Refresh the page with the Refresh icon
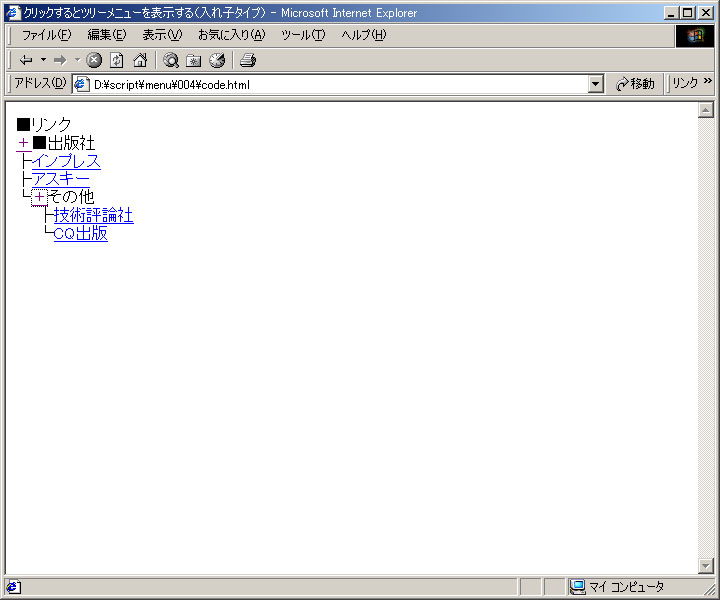720x600 pixels. click(x=117, y=60)
